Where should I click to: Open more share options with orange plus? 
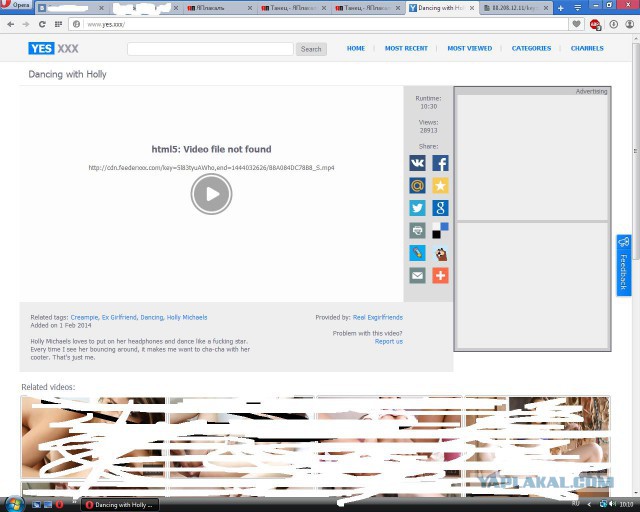[440, 275]
